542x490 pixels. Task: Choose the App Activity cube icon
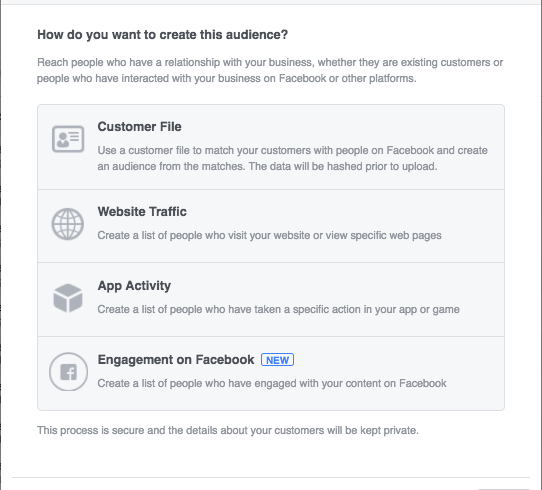point(68,298)
